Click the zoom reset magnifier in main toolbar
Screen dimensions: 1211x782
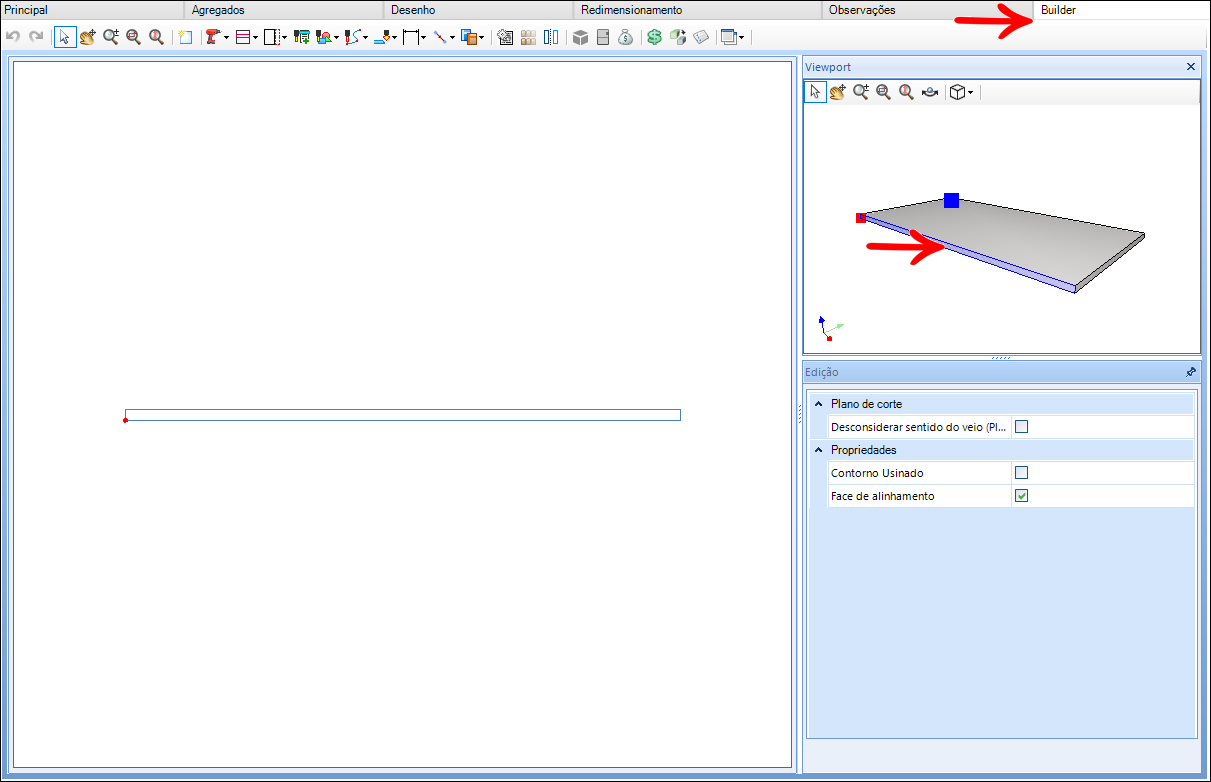(156, 37)
